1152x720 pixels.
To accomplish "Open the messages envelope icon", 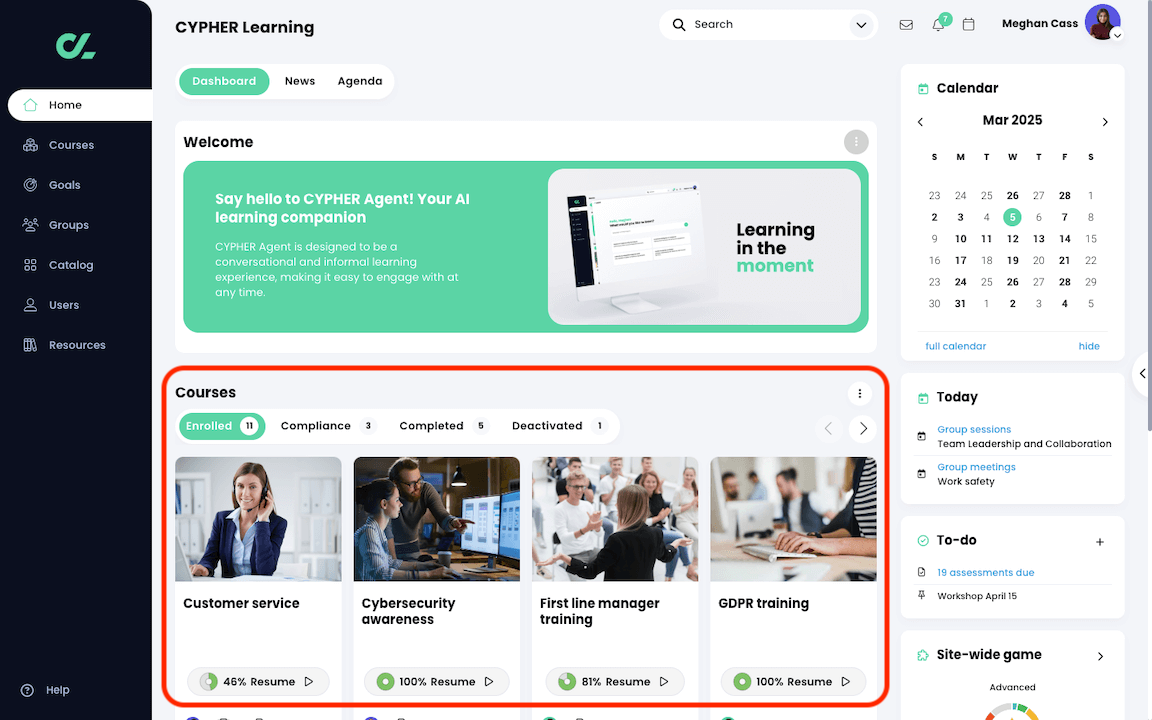I will pos(906,25).
